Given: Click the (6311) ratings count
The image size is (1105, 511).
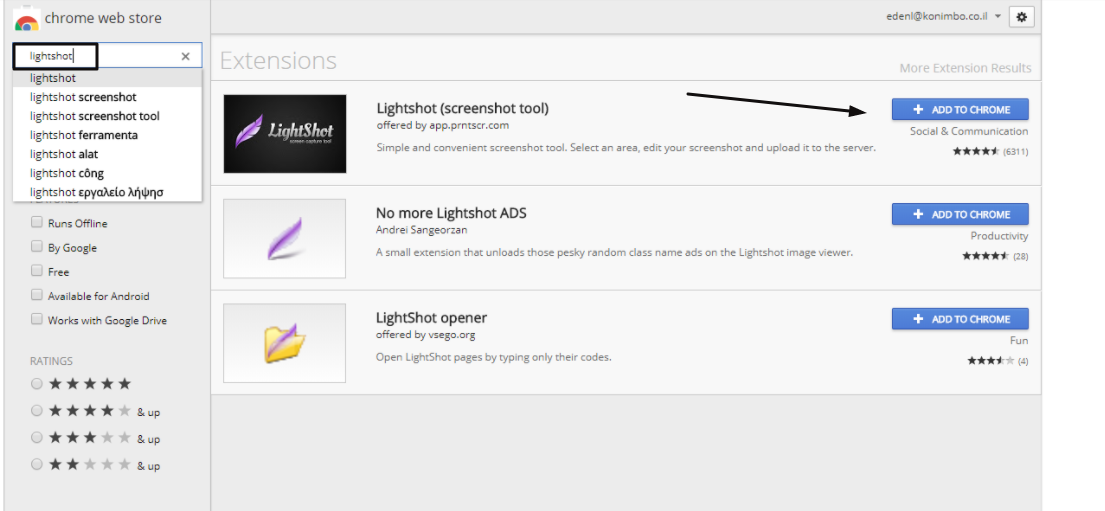Looking at the screenshot, I should (1016, 152).
